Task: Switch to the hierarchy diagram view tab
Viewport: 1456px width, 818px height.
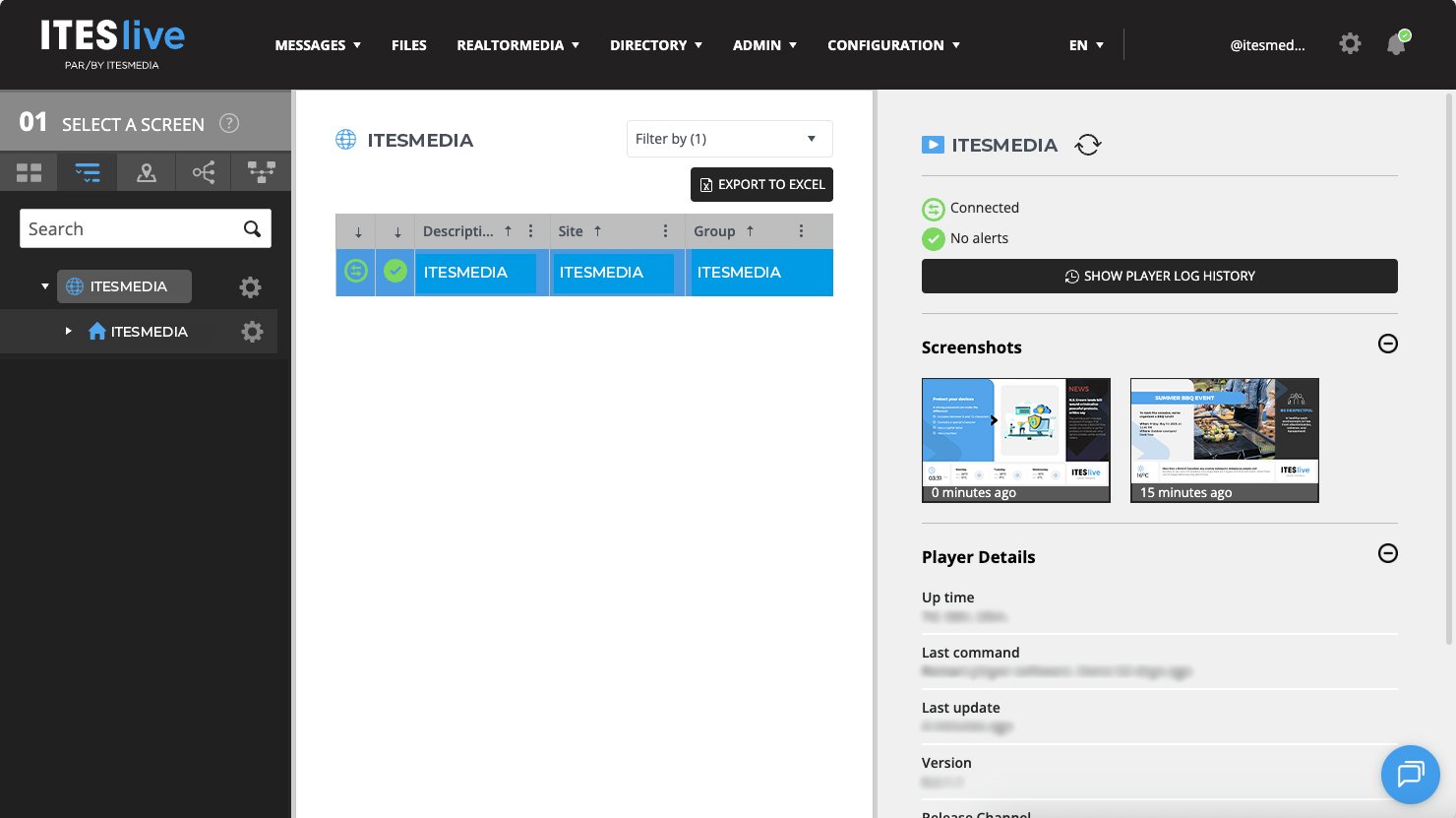Action: point(262,172)
